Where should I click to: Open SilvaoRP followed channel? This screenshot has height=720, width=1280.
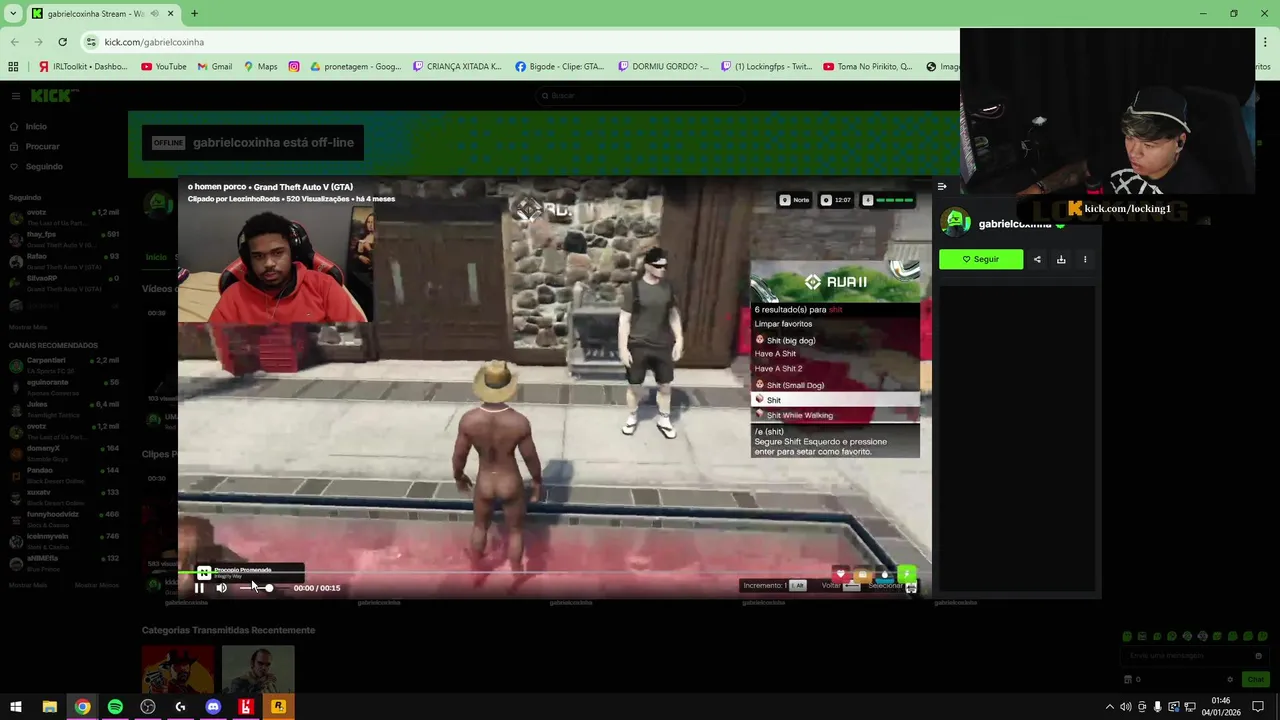pyautogui.click(x=64, y=283)
